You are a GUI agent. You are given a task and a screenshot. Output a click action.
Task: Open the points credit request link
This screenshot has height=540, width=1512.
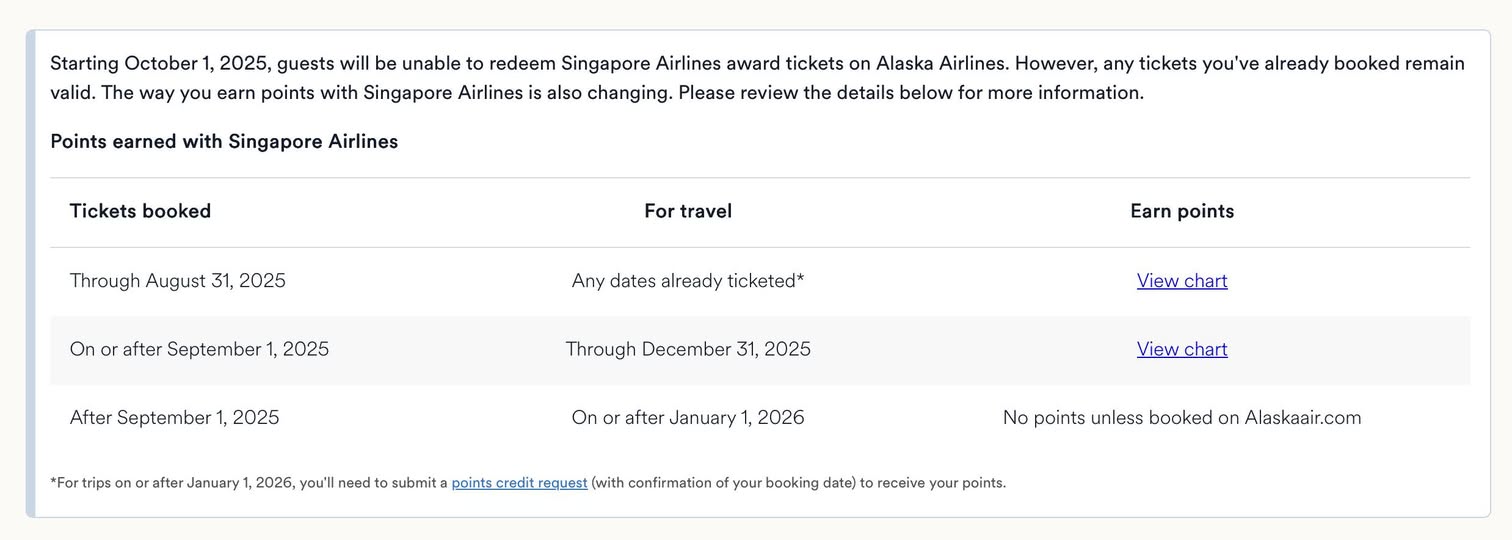click(519, 483)
